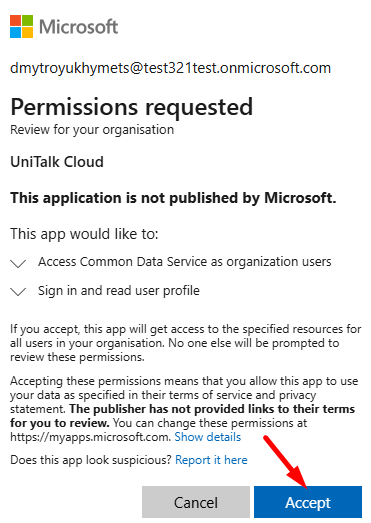The height and width of the screenshot is (523, 371).
Task: Select the dmytroyukhymets account email address
Action: 170,68
